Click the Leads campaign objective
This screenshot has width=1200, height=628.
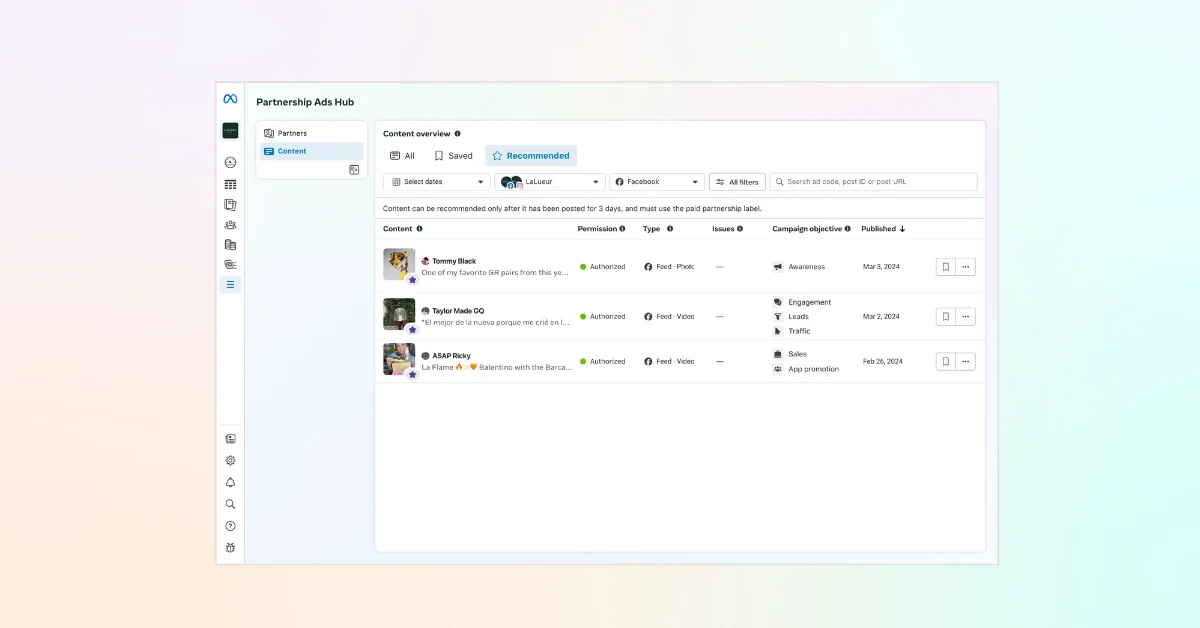pos(798,317)
